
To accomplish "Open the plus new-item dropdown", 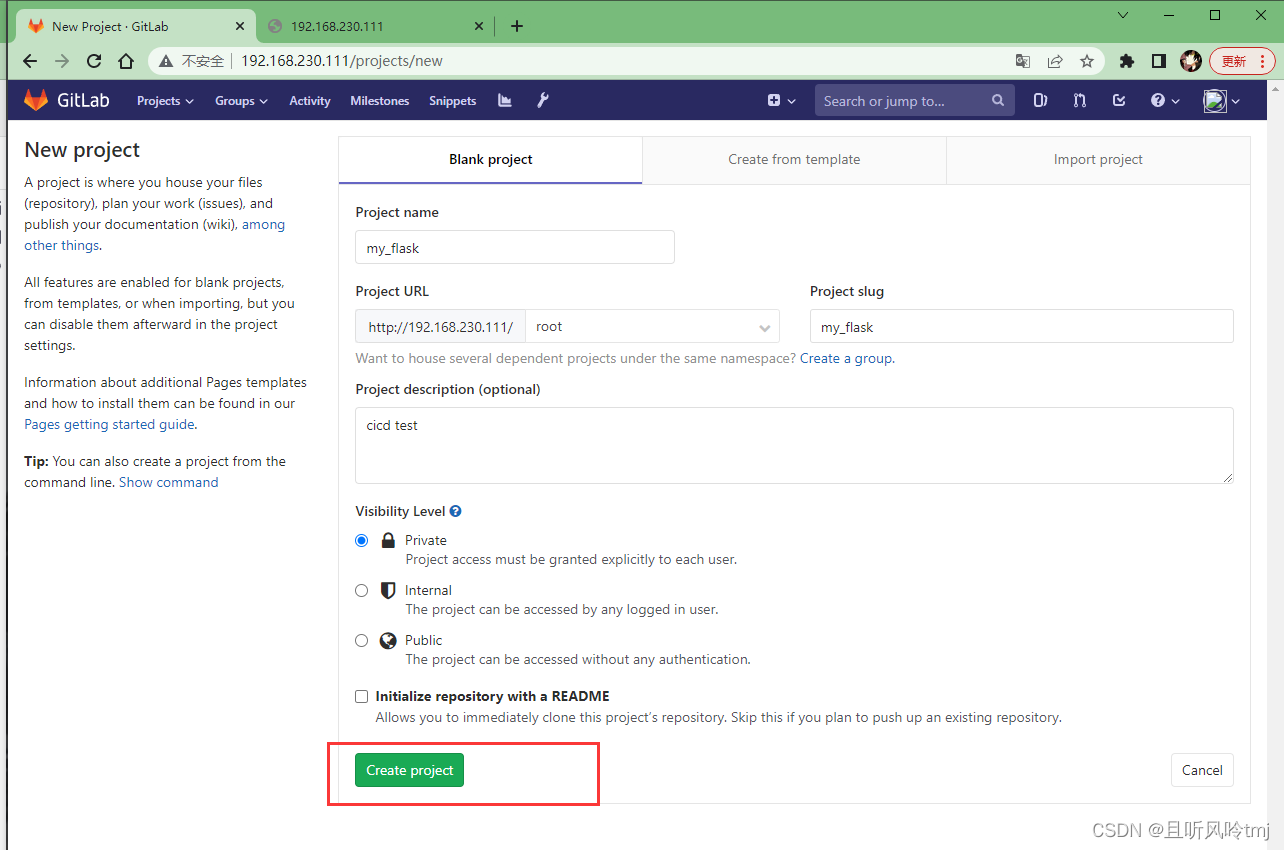I will 782,100.
